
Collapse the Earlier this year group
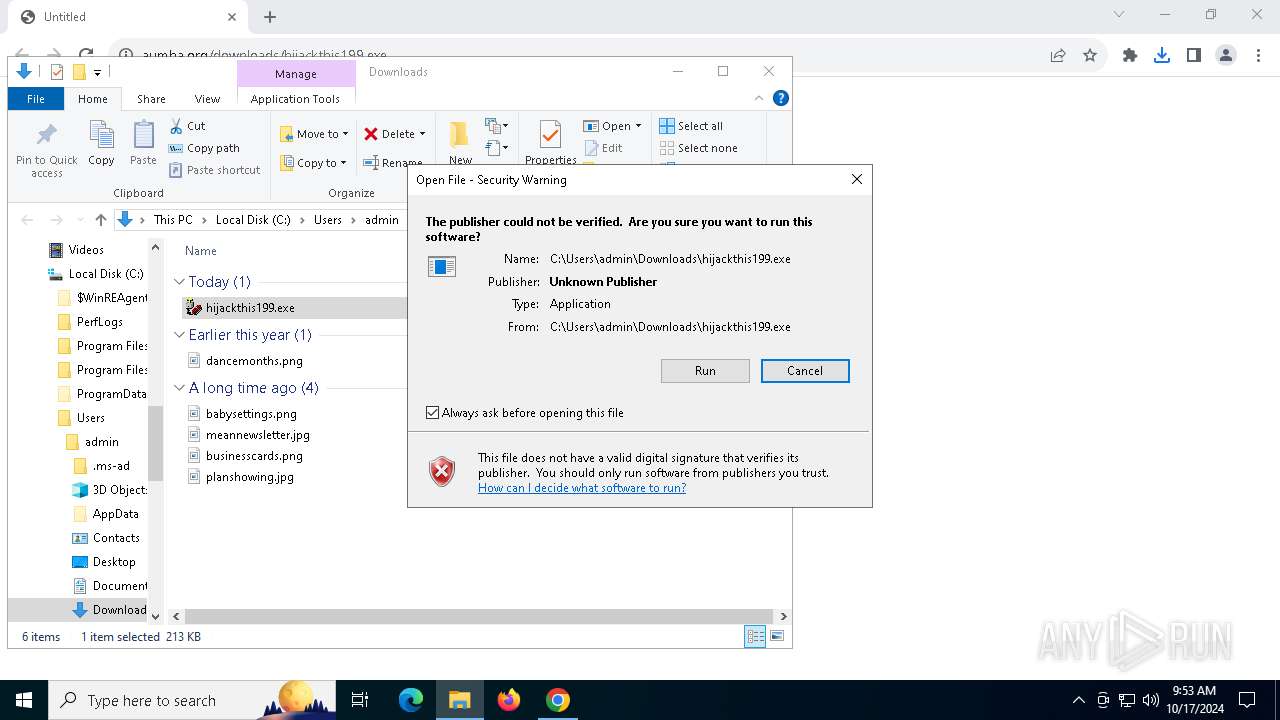click(x=180, y=335)
